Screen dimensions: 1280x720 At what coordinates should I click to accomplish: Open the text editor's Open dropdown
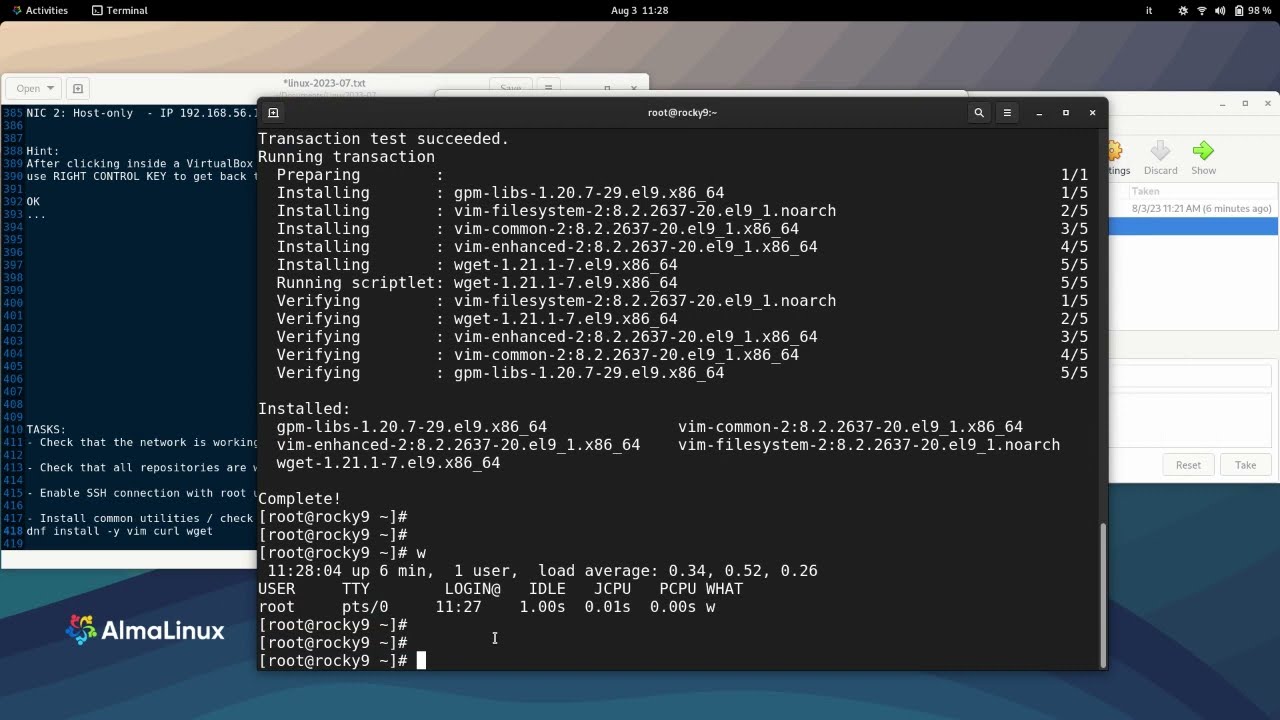tap(35, 88)
